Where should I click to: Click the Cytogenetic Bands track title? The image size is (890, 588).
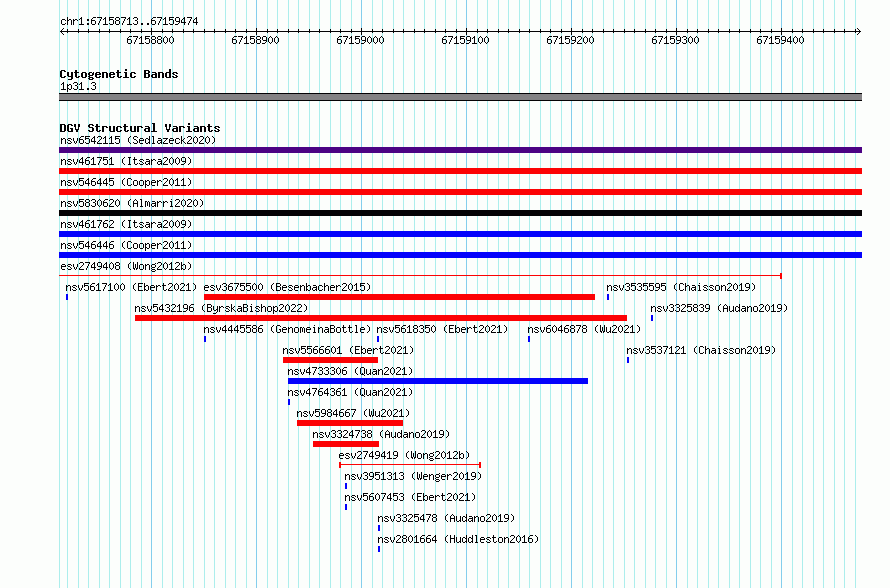click(119, 74)
